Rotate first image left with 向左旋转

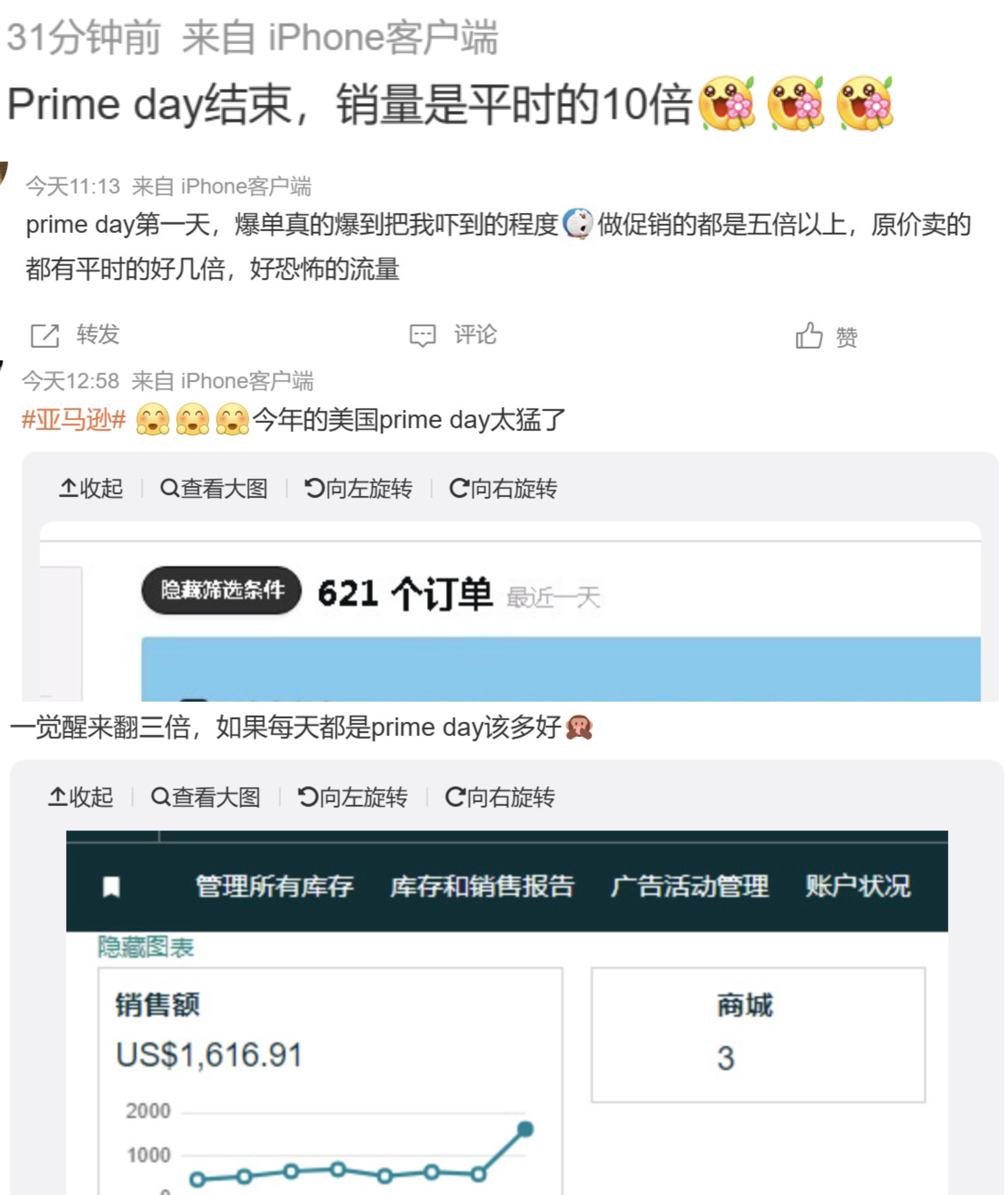coord(358,489)
